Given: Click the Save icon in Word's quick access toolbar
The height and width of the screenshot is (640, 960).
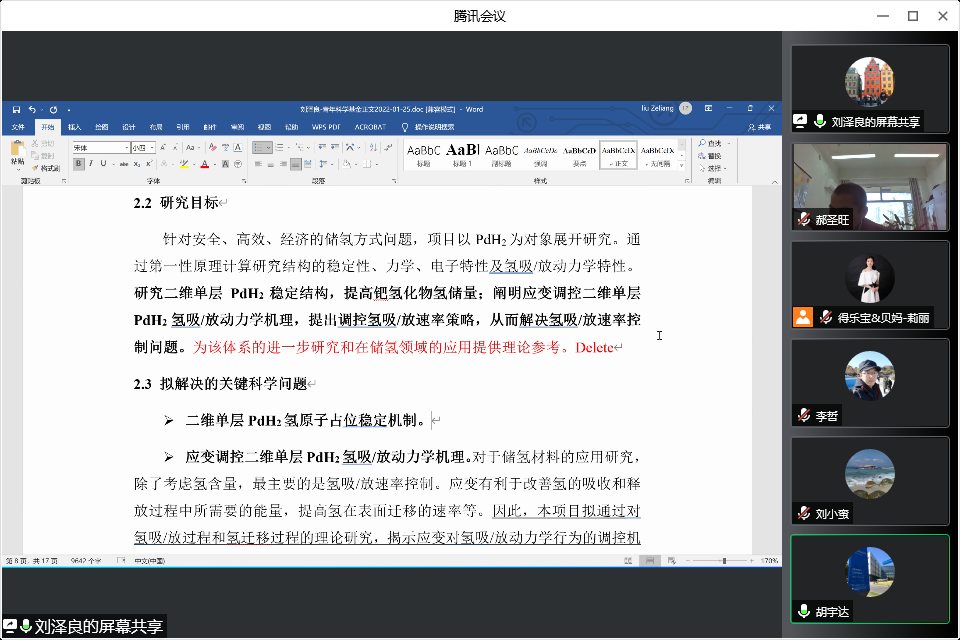Looking at the screenshot, I should 17,109.
